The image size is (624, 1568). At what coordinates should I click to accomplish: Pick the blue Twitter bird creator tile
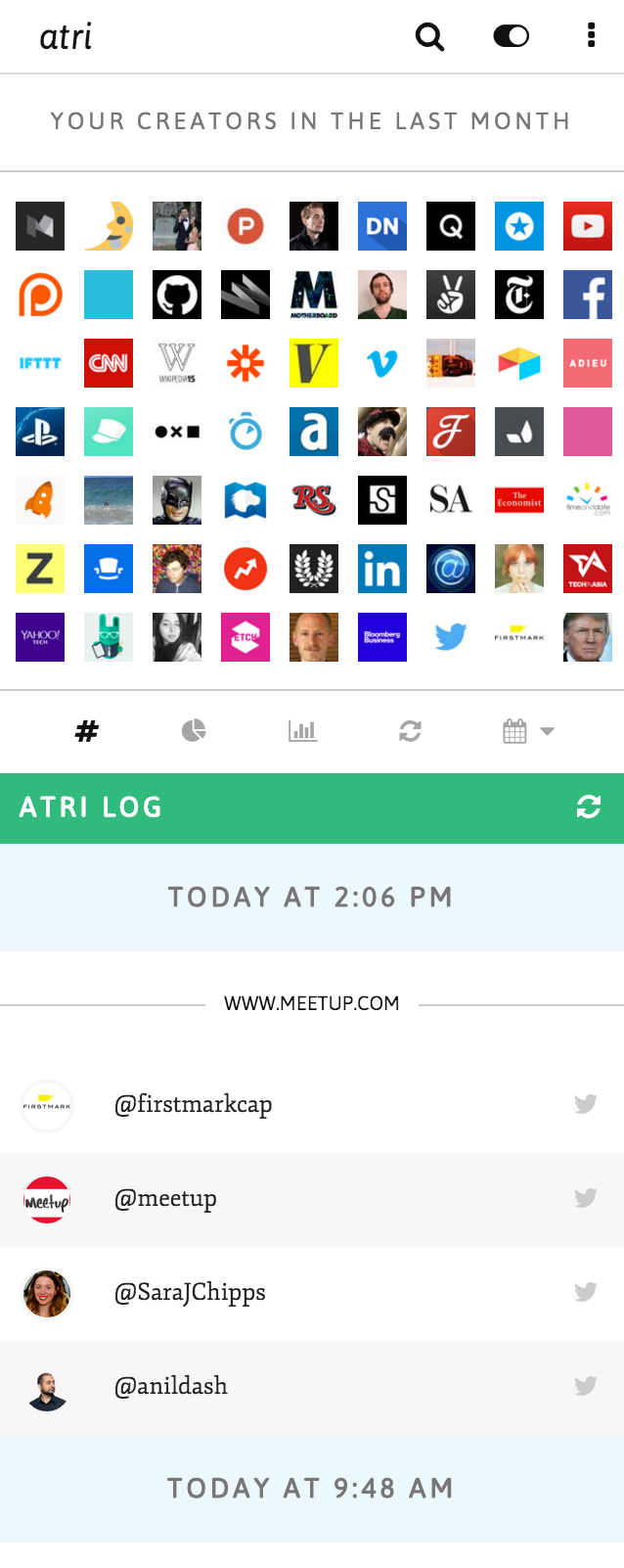click(451, 637)
